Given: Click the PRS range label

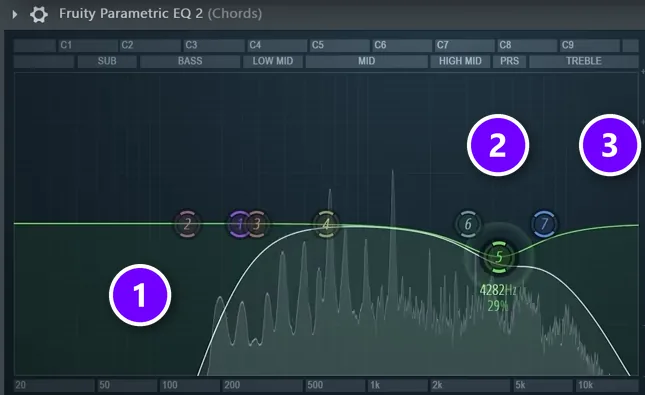Looking at the screenshot, I should (x=509, y=61).
